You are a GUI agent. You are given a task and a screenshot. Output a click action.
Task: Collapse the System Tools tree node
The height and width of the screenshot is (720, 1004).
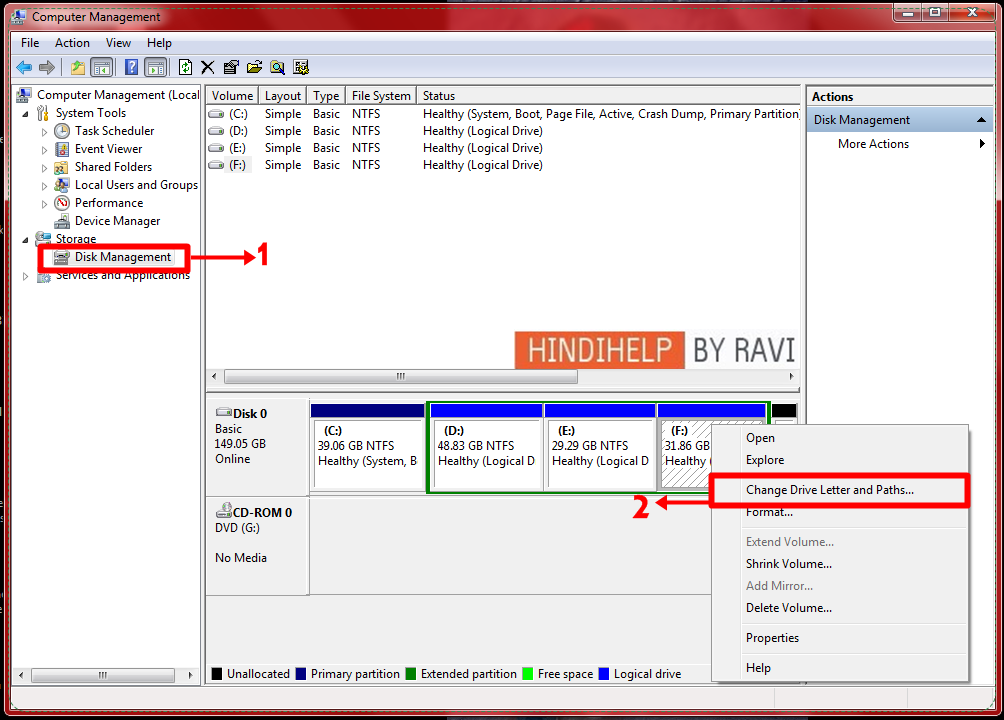[26, 114]
